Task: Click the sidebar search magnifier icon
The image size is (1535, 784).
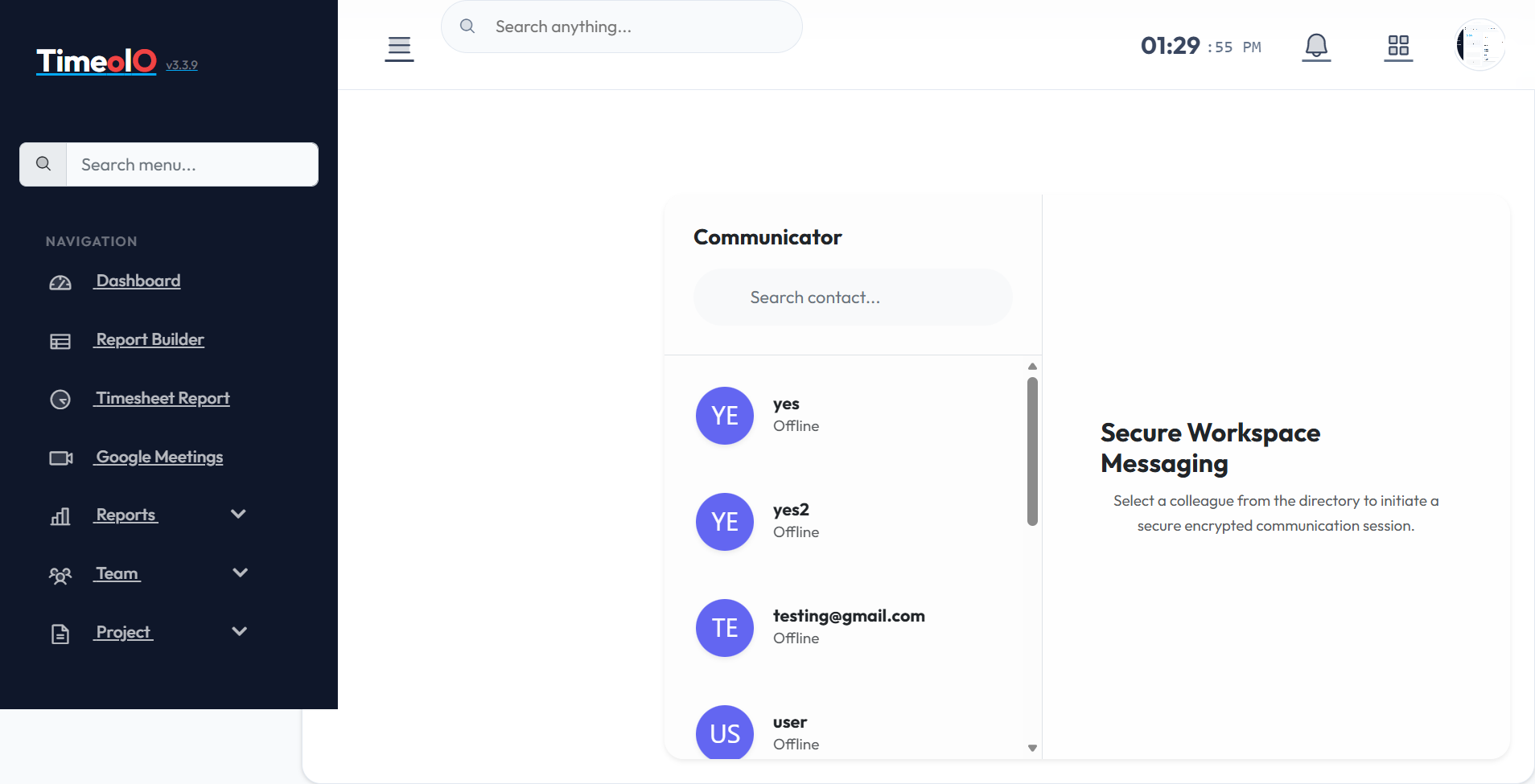Action: tap(43, 165)
